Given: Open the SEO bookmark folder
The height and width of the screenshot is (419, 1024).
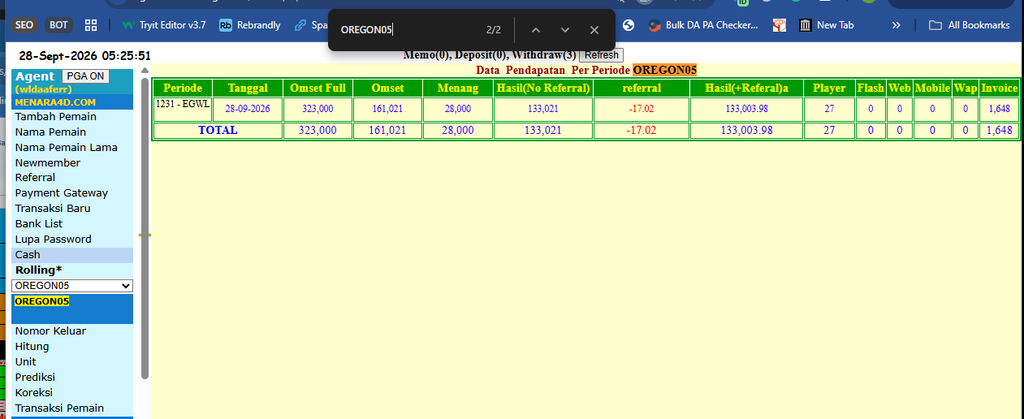Looking at the screenshot, I should (24, 25).
